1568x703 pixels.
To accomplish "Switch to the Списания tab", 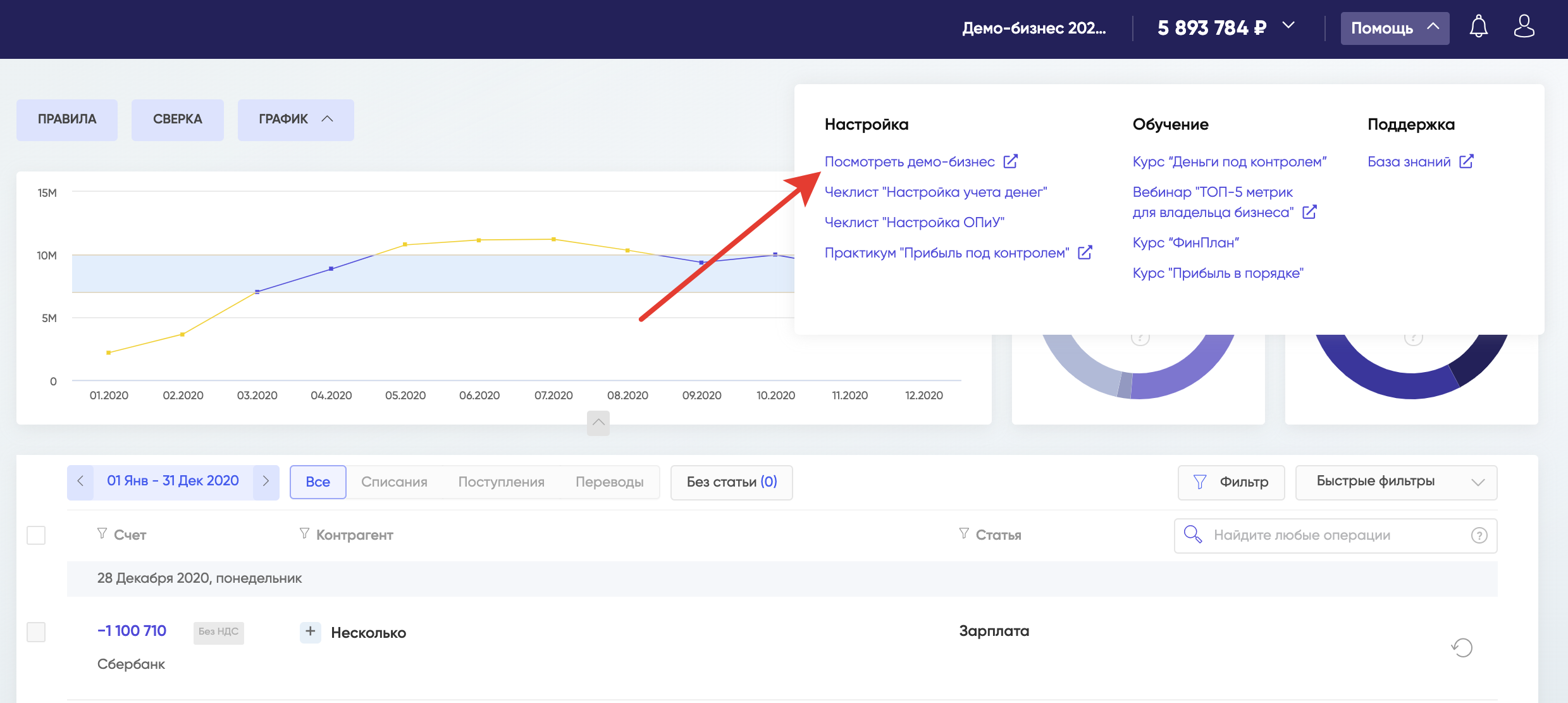I will [394, 482].
